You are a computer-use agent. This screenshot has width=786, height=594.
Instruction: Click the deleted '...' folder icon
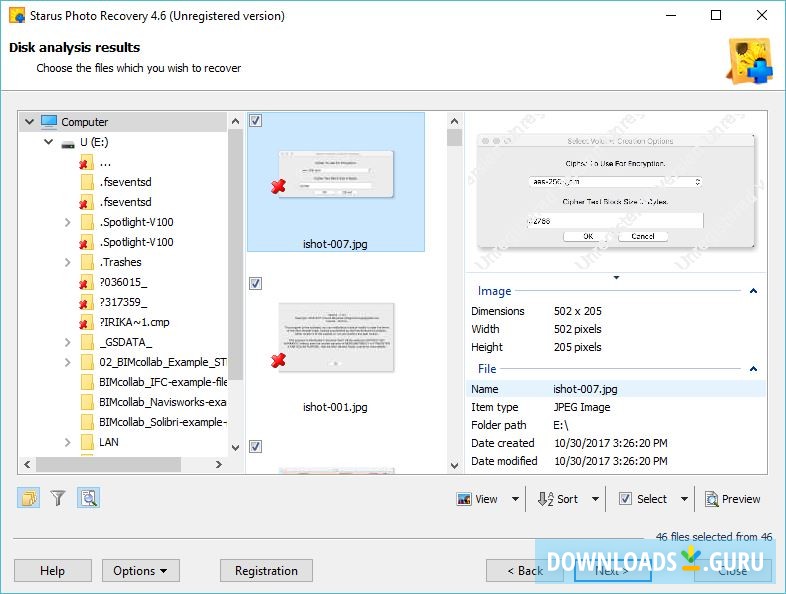pos(86,162)
